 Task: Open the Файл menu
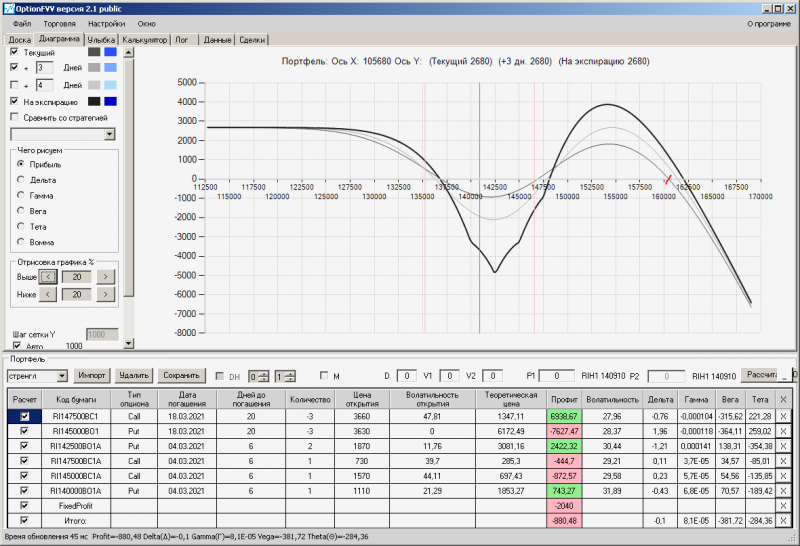[x=22, y=23]
